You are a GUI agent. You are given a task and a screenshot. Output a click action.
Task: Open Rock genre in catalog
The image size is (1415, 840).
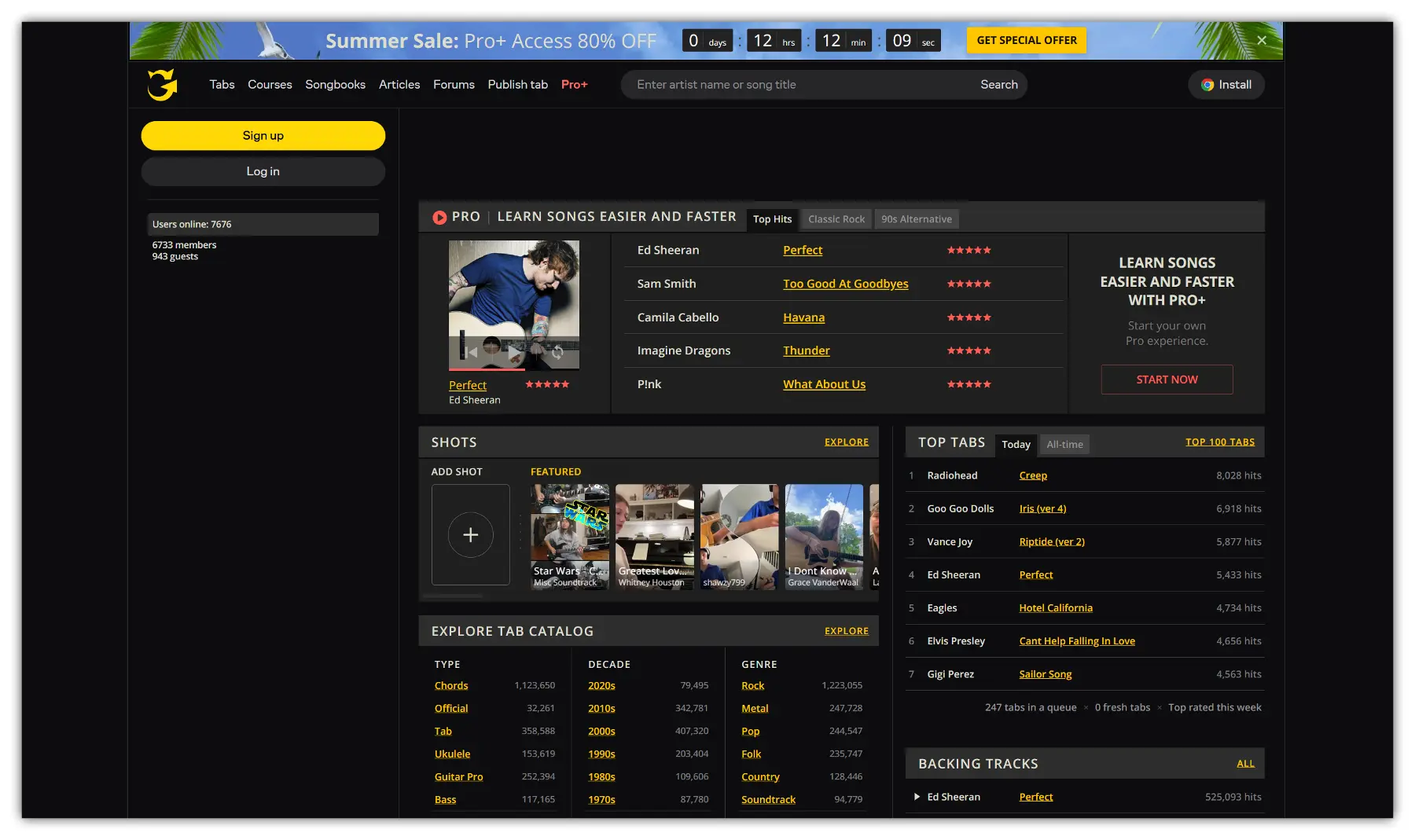click(x=752, y=686)
